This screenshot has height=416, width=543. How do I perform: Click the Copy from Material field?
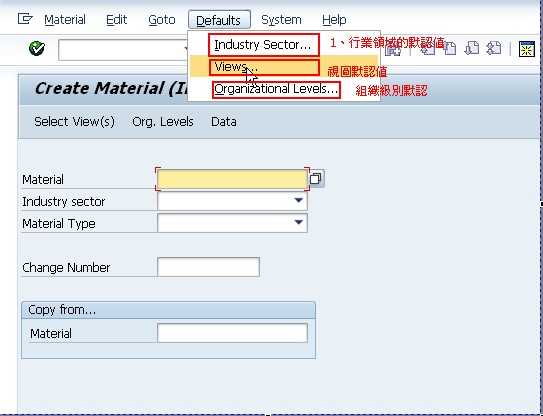point(232,333)
